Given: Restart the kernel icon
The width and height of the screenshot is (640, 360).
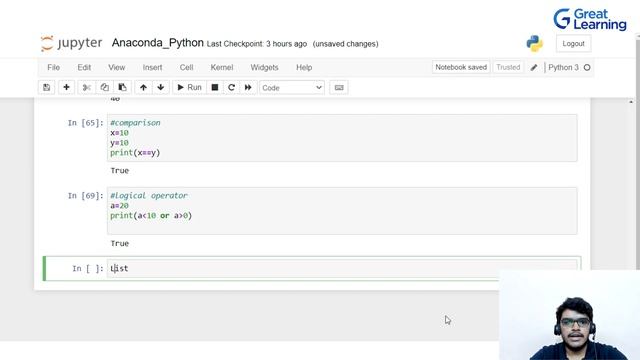Looking at the screenshot, I should 231,87.
